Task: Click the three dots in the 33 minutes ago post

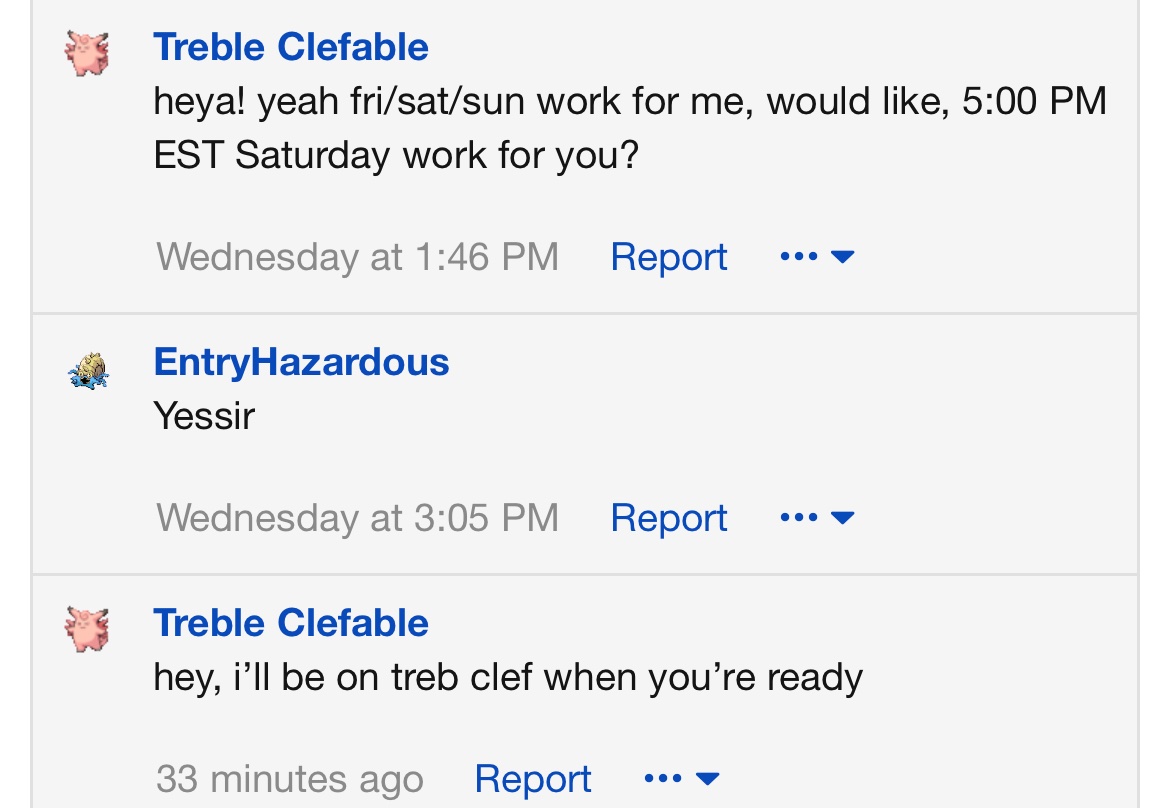Action: 663,778
